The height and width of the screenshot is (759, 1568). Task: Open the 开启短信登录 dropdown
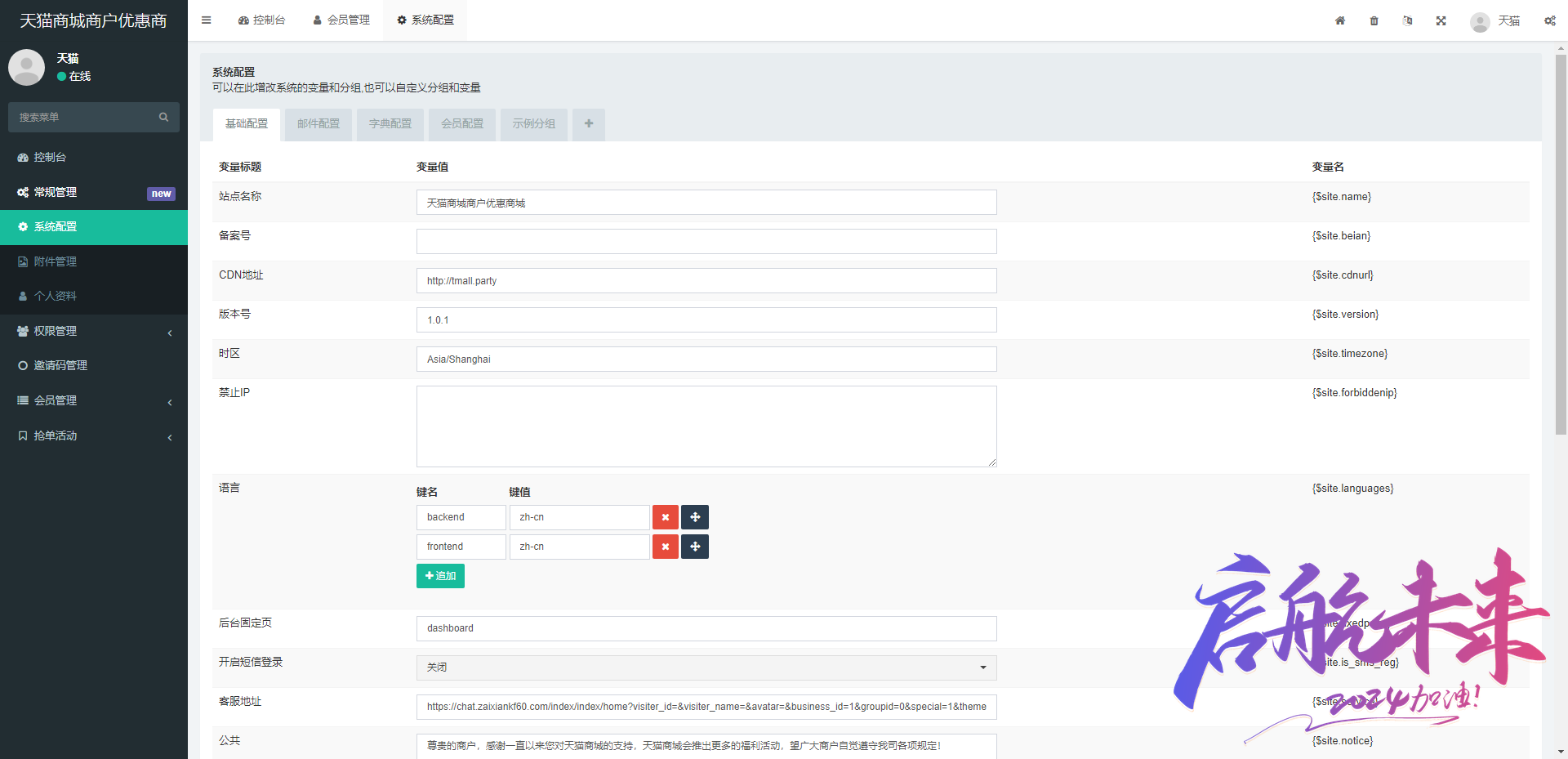(706, 667)
